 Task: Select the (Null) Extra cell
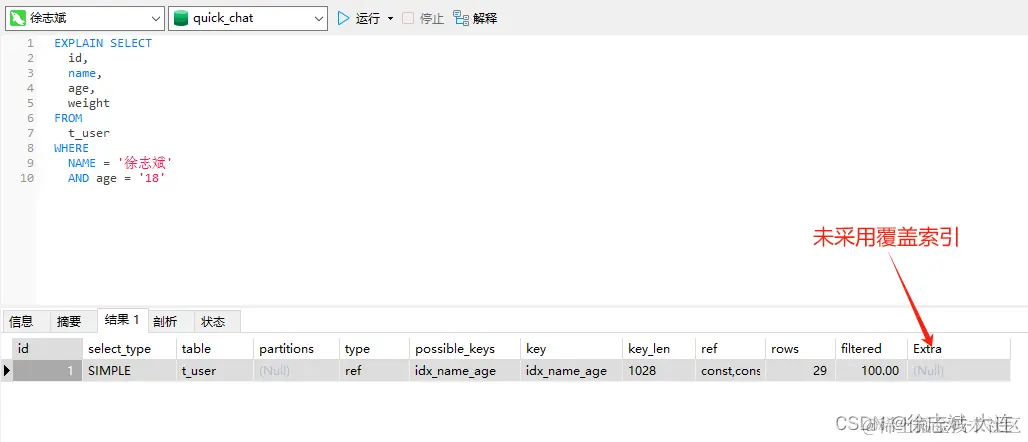[959, 371]
